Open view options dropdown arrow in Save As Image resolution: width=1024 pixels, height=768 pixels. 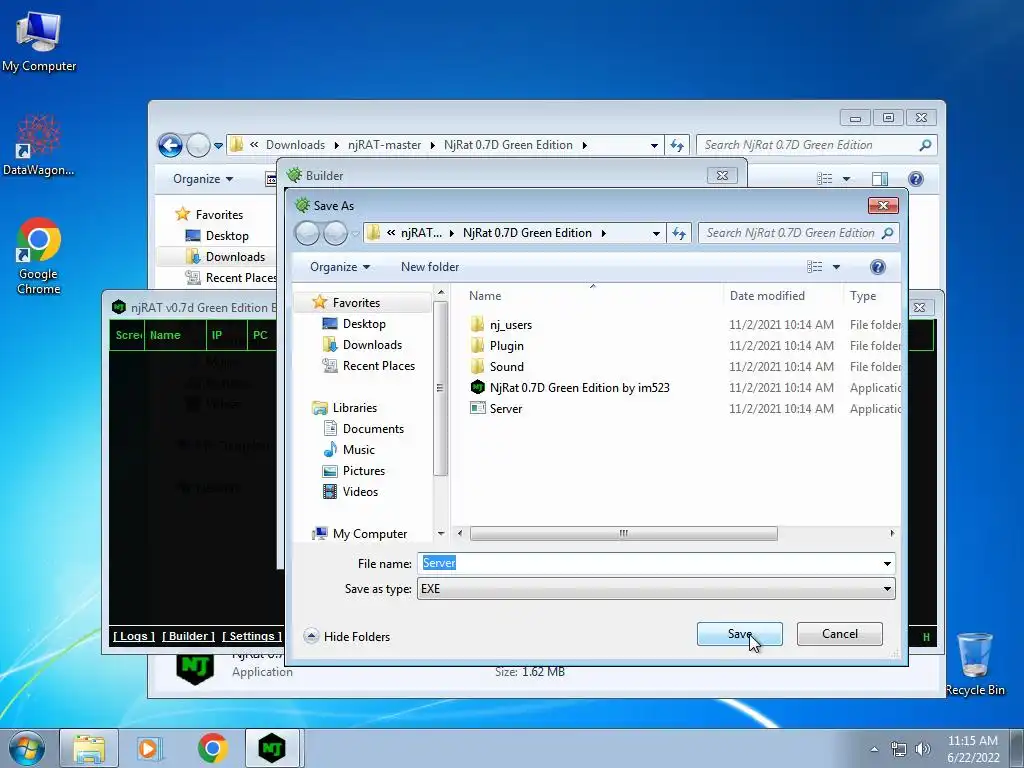(x=836, y=266)
